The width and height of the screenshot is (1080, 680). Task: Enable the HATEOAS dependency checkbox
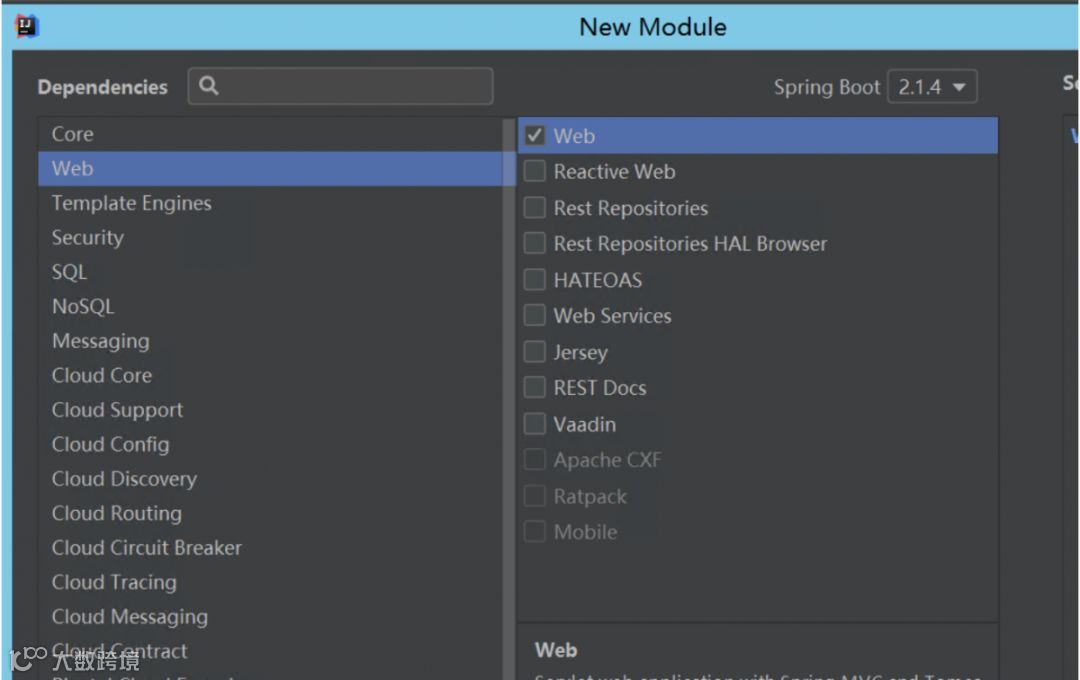(534, 280)
